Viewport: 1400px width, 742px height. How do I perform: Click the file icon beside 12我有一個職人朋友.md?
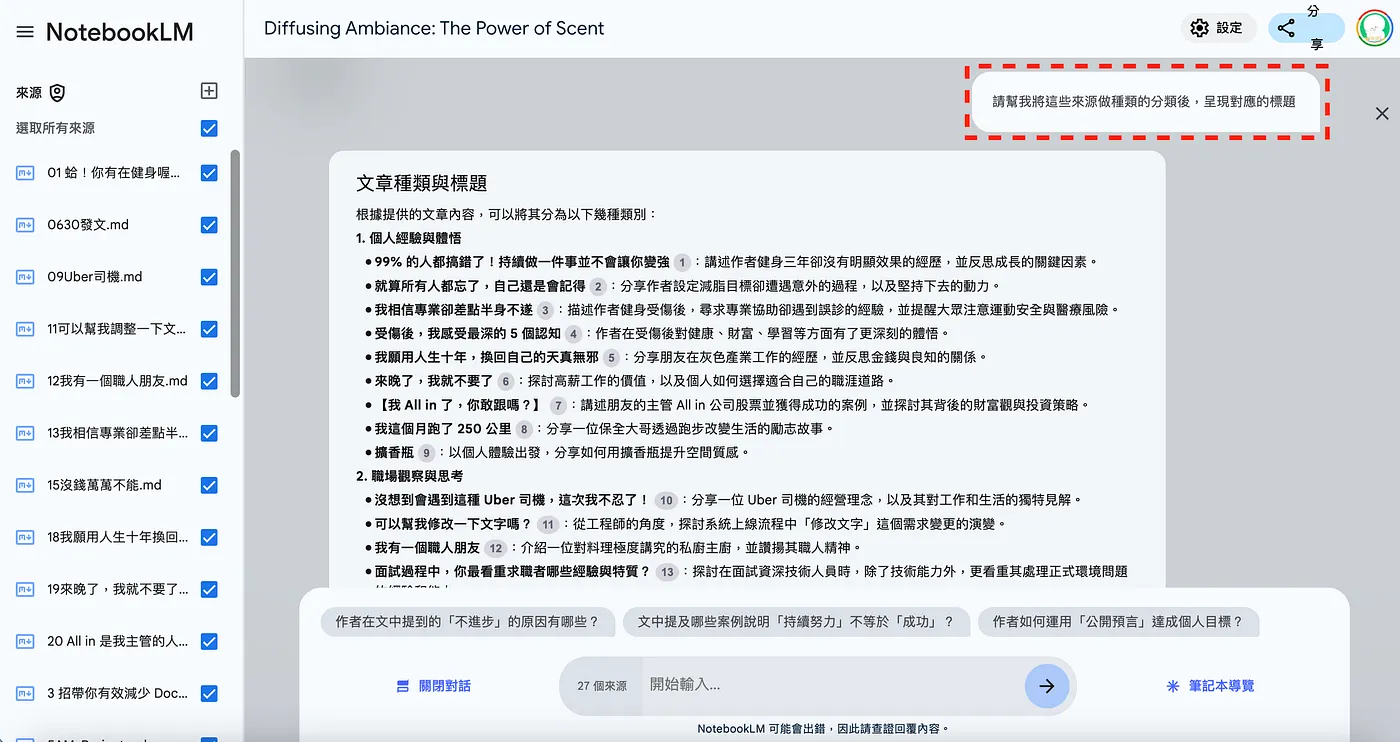pyautogui.click(x=25, y=381)
